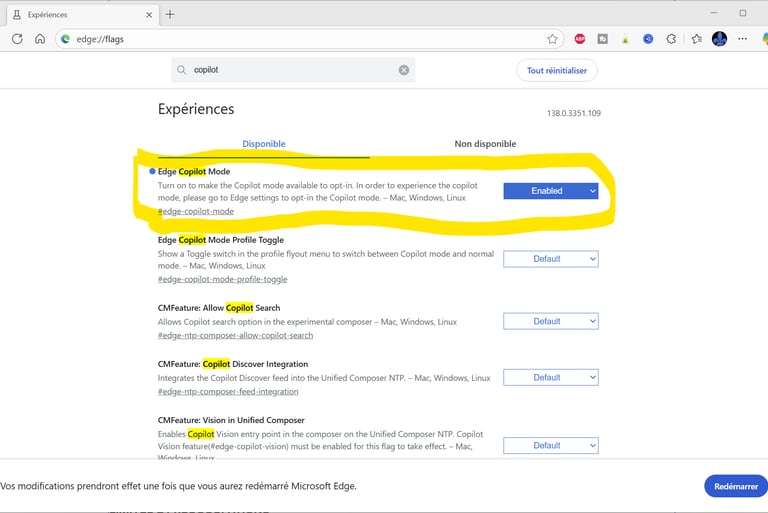
Task: Open the Favorites list icon
Action: (696, 39)
